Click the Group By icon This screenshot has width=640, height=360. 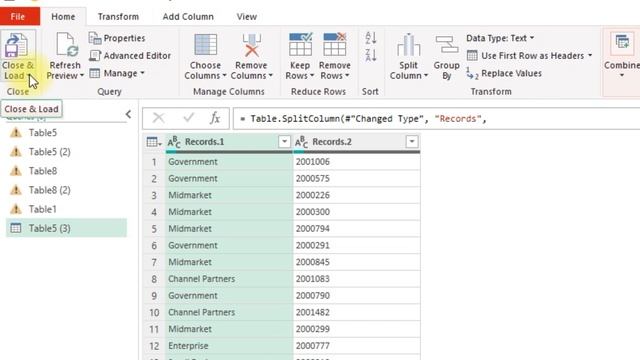pyautogui.click(x=447, y=45)
